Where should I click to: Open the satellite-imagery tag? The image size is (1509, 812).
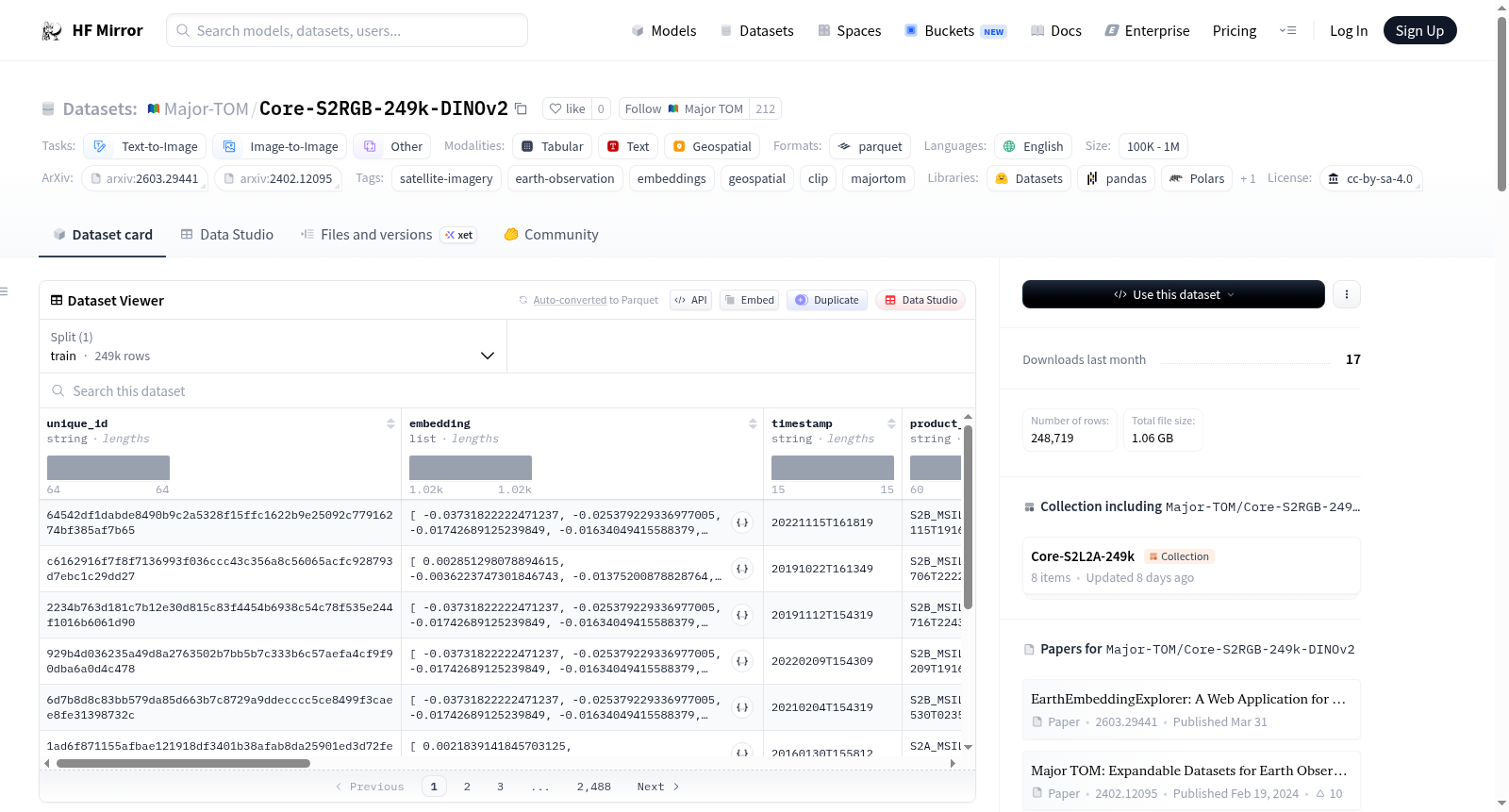446,178
